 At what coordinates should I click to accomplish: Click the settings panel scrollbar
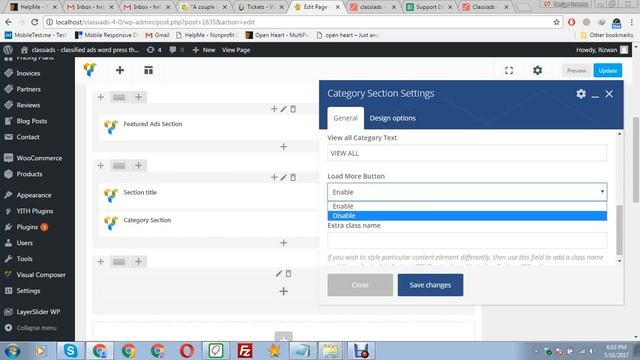pos(619,230)
